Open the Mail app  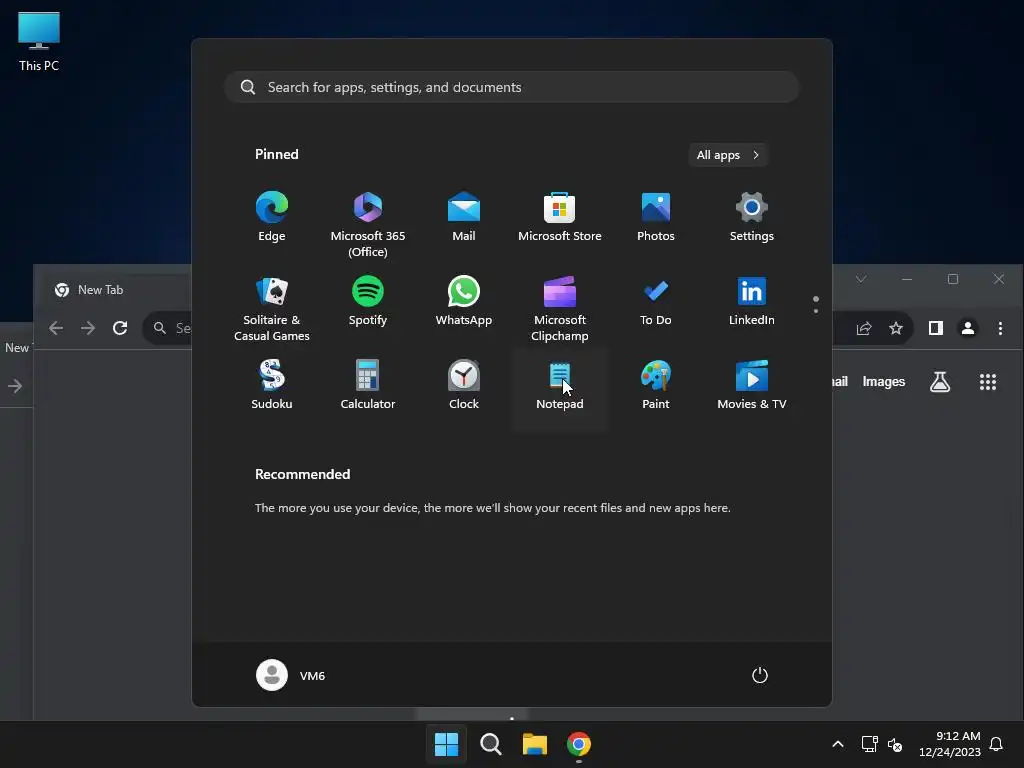(x=464, y=217)
